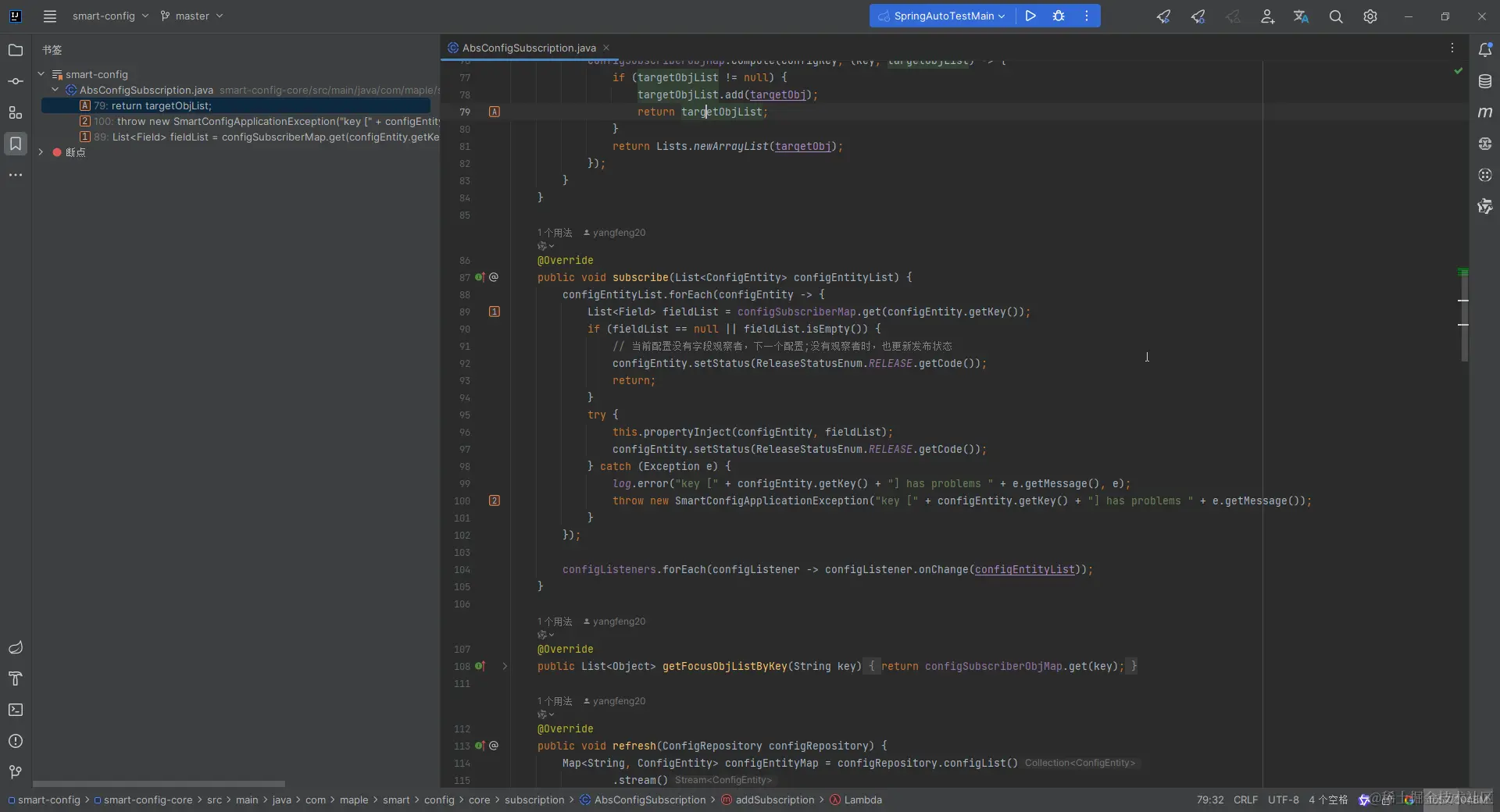This screenshot has width=1500, height=812.
Task: Click override gutter icon on line 87
Action: [x=480, y=277]
